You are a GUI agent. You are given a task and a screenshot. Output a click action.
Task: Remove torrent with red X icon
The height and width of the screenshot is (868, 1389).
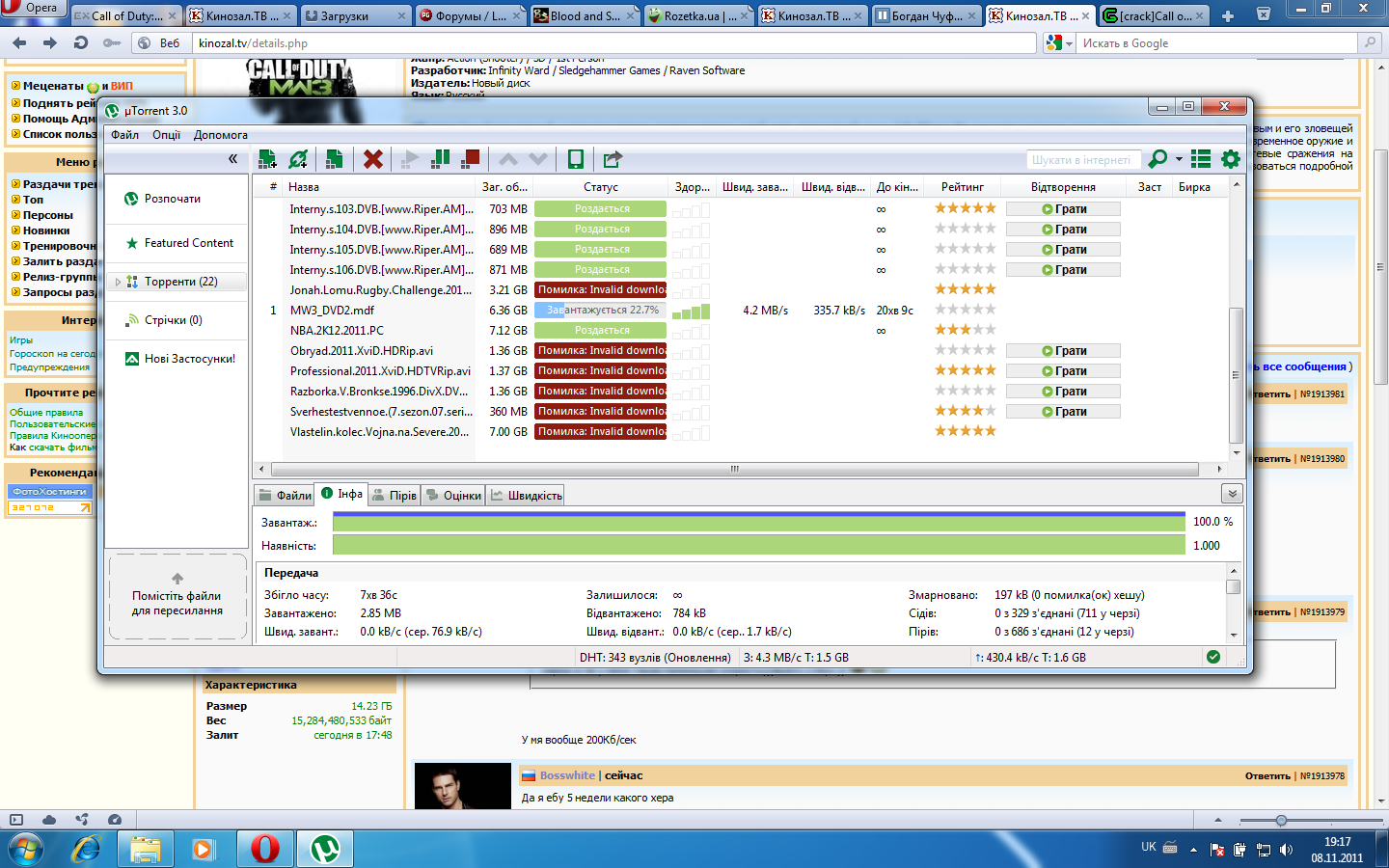point(373,159)
